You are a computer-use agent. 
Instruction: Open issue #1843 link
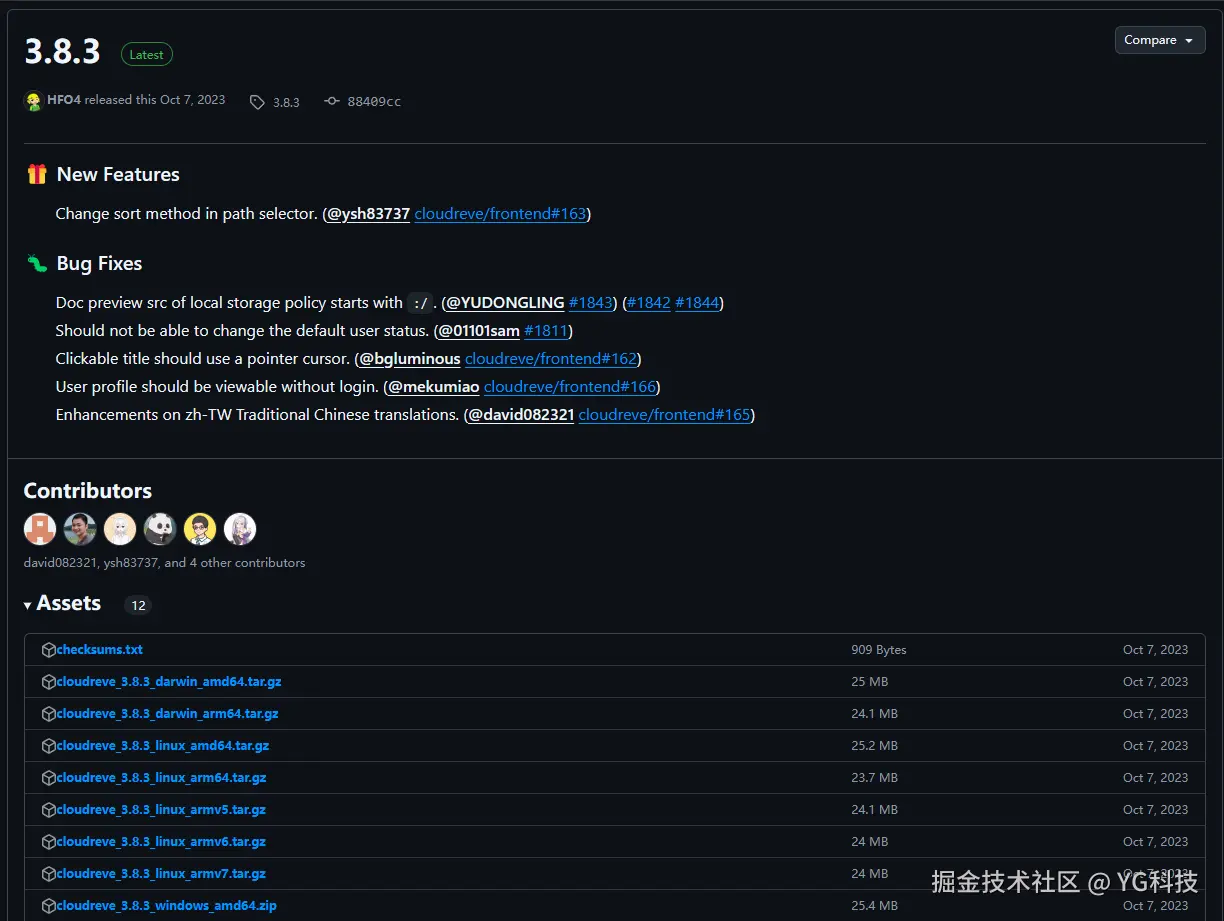(590, 303)
